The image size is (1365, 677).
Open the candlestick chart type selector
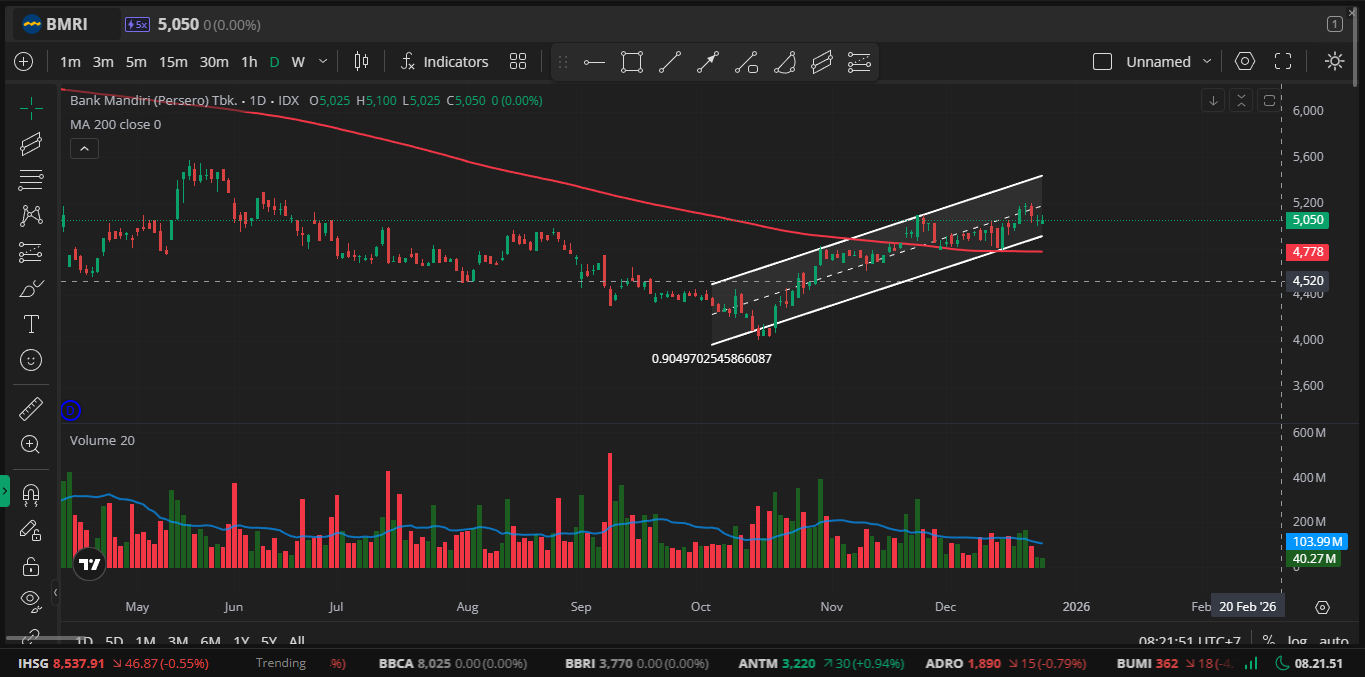pos(361,61)
